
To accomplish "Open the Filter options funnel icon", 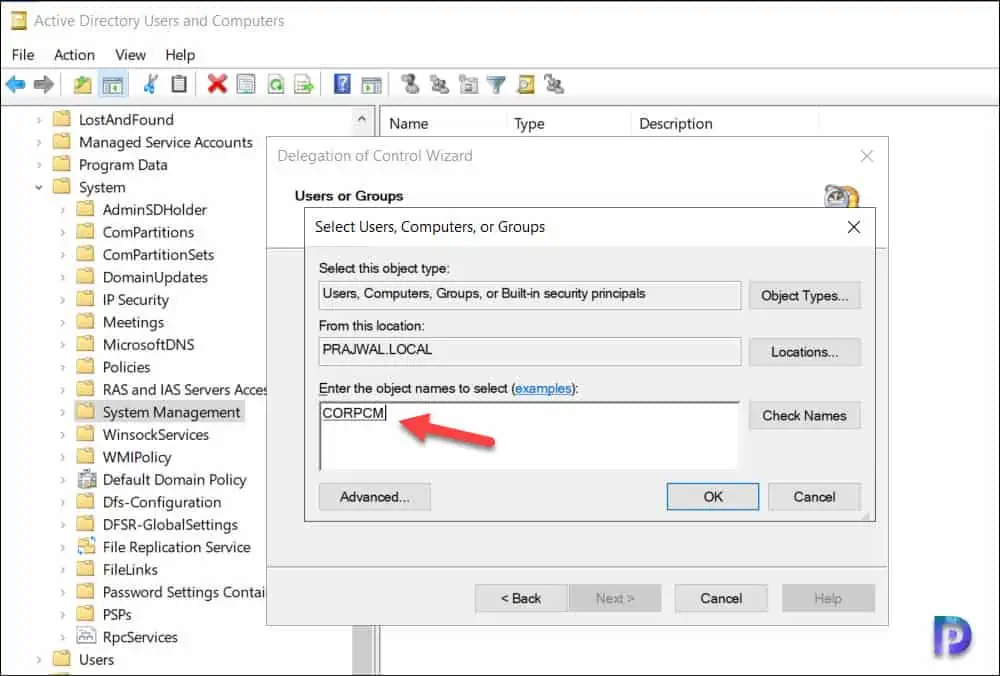I will 496,84.
